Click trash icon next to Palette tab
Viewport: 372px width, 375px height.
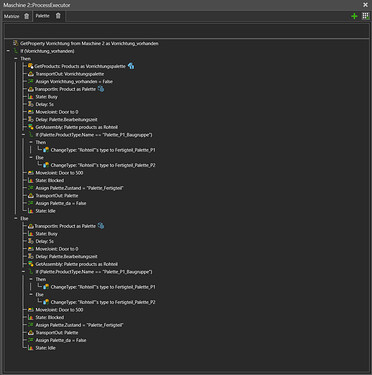(58, 16)
